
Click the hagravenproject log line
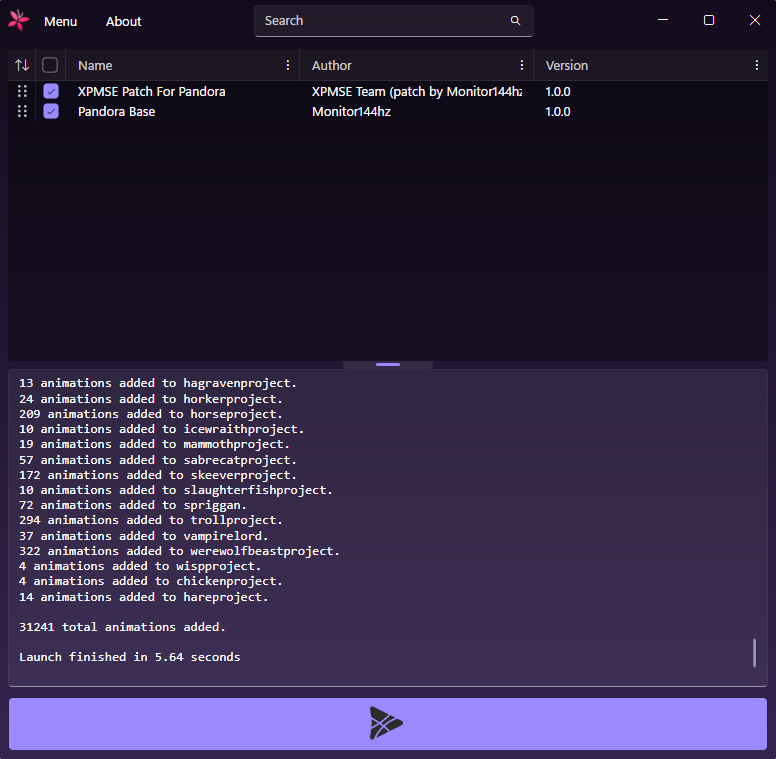158,383
